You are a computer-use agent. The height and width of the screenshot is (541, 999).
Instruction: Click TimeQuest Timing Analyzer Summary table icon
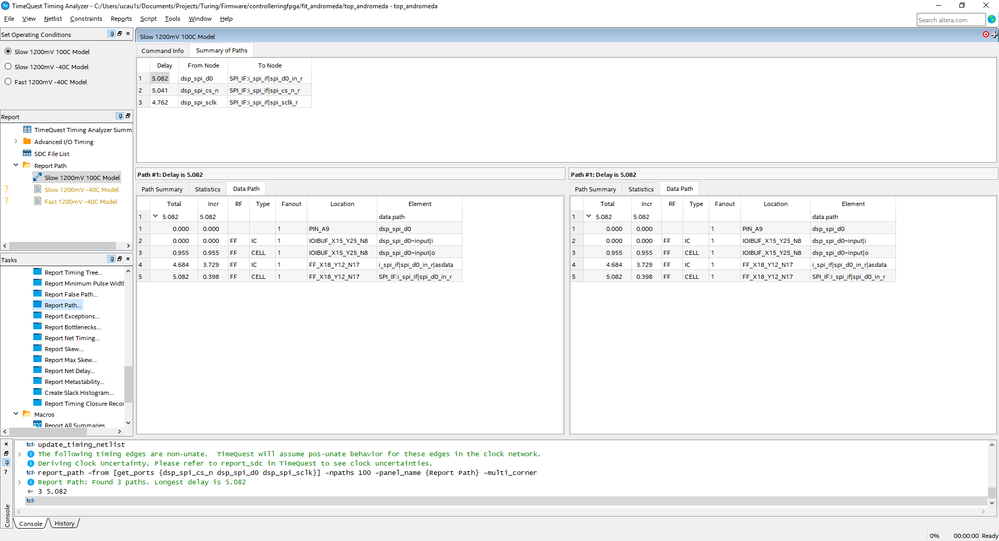(x=28, y=130)
